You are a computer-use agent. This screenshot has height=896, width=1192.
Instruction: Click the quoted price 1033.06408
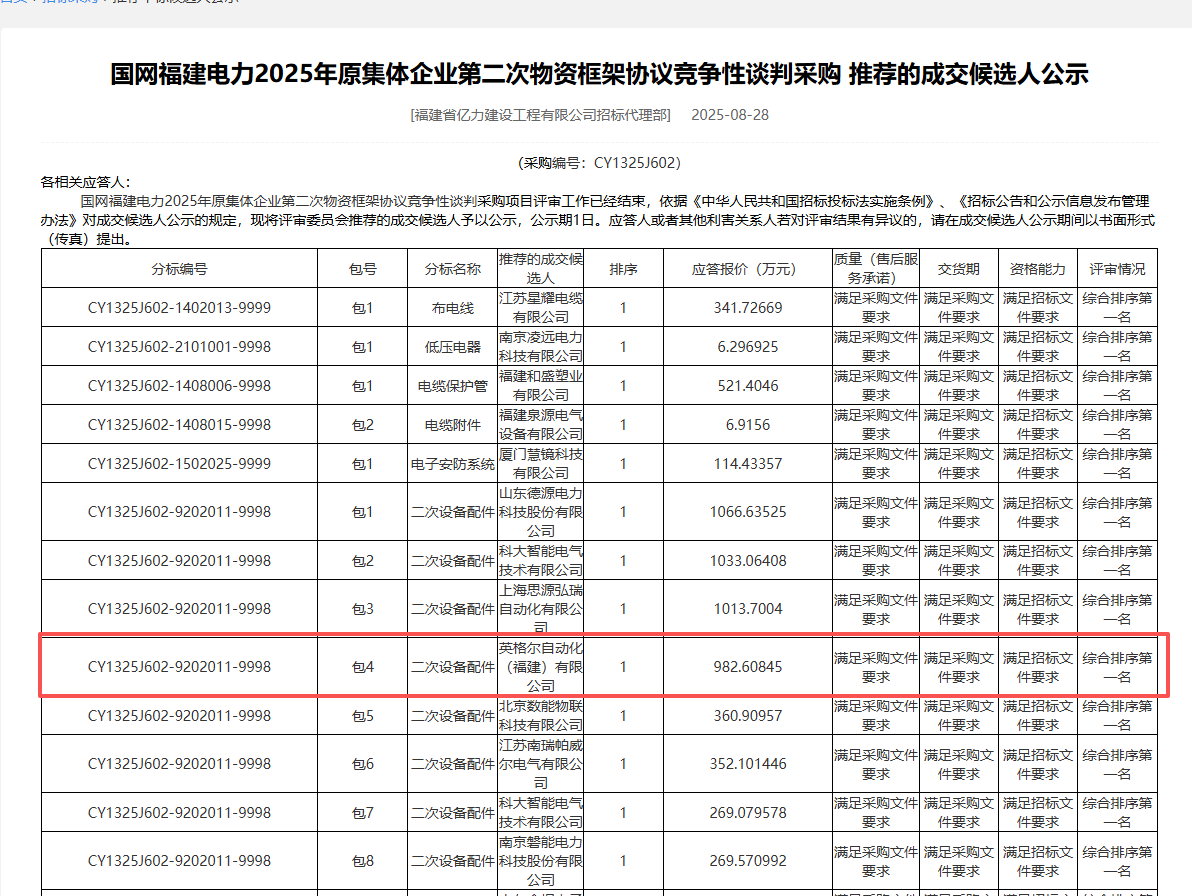pos(748,561)
